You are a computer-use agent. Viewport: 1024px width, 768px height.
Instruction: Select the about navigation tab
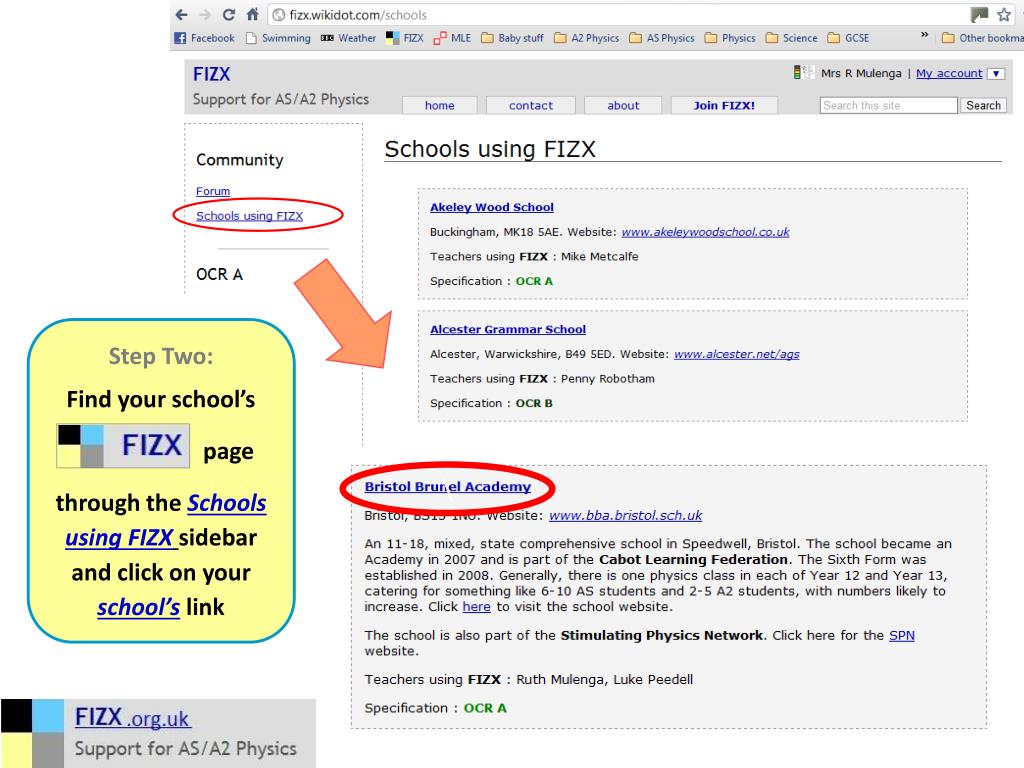point(623,105)
